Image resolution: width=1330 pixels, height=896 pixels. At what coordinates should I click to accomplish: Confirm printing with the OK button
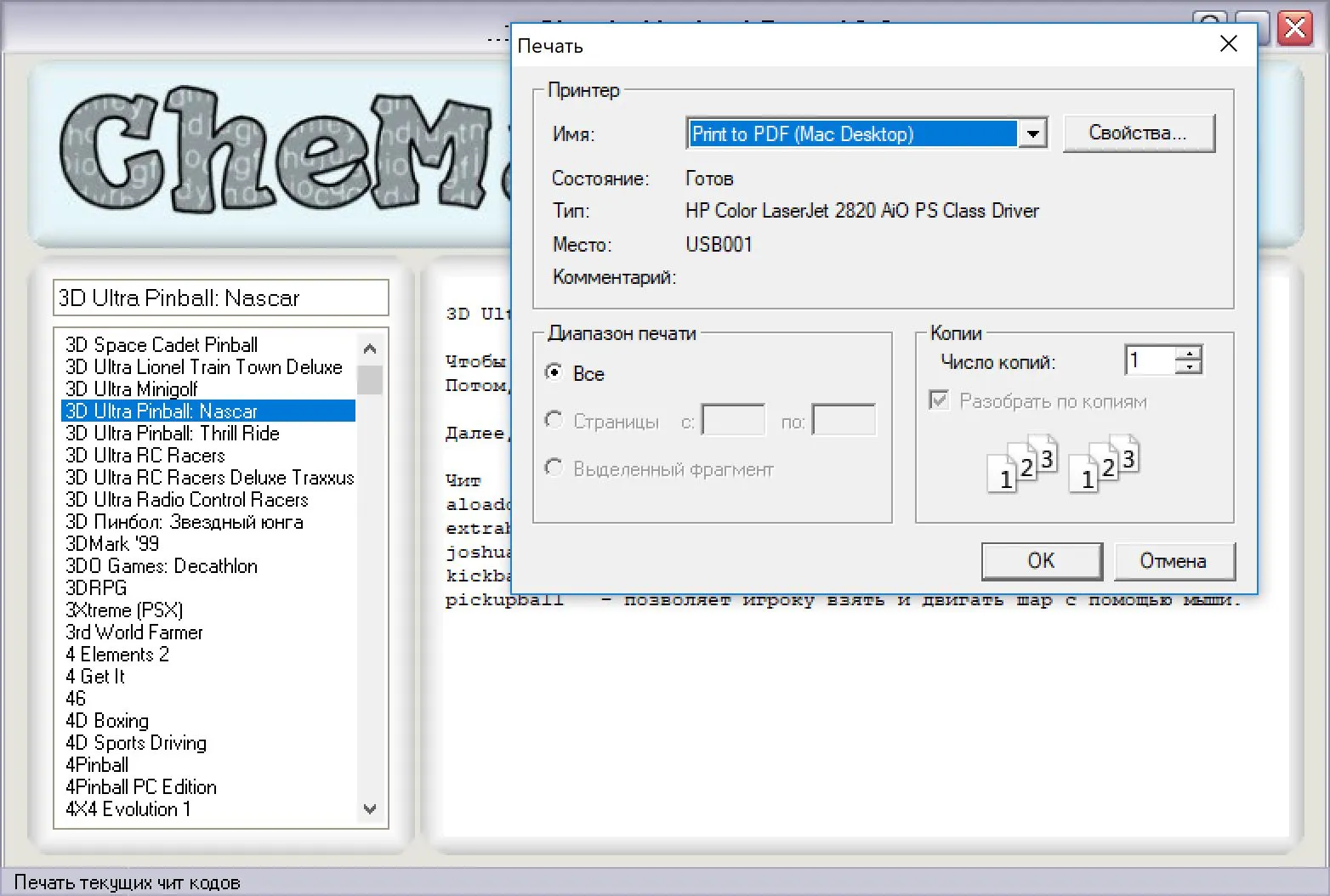click(x=1042, y=561)
